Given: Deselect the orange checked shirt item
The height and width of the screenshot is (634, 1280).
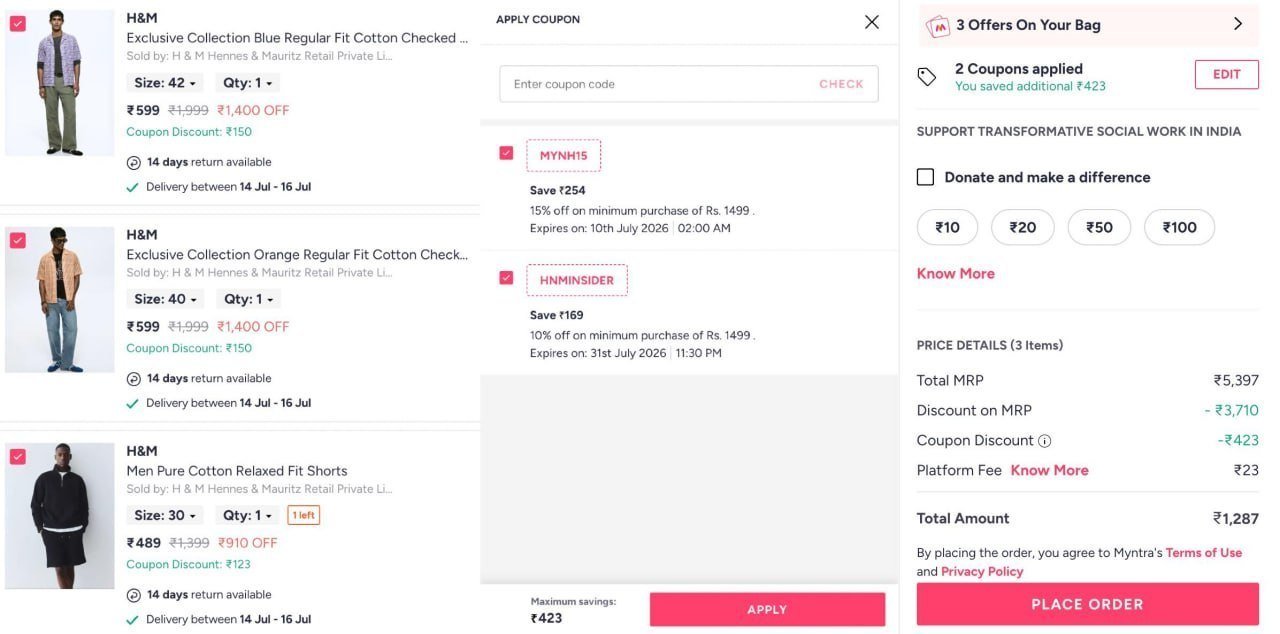Looking at the screenshot, I should coord(18,240).
